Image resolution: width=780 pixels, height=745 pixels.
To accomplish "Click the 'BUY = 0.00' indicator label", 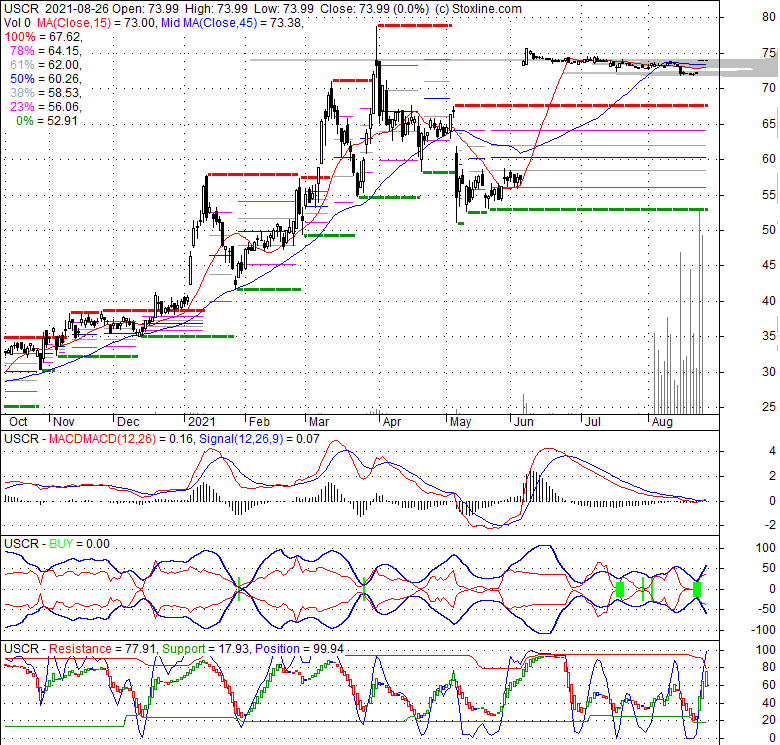I will [79, 544].
